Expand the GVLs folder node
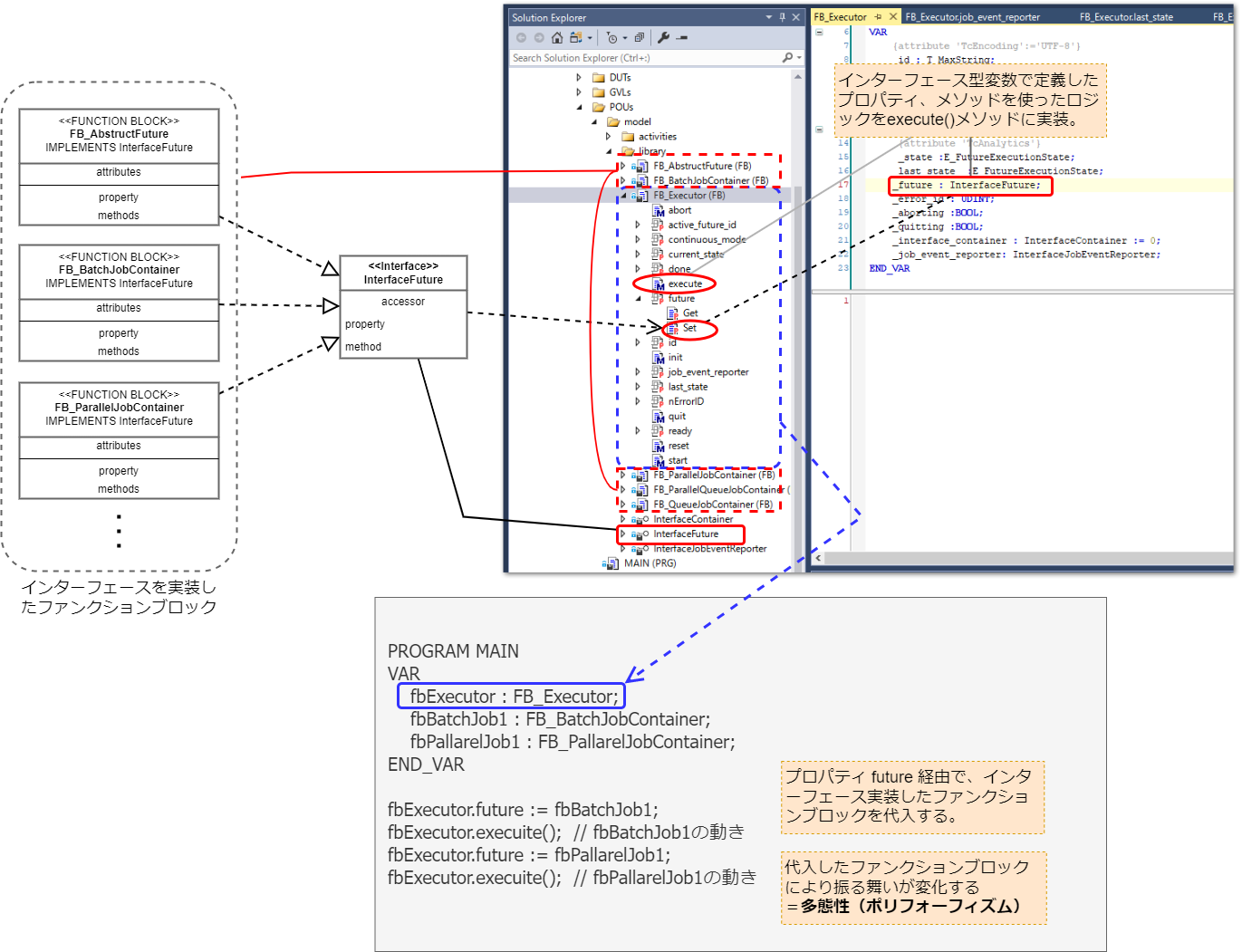 [x=579, y=92]
